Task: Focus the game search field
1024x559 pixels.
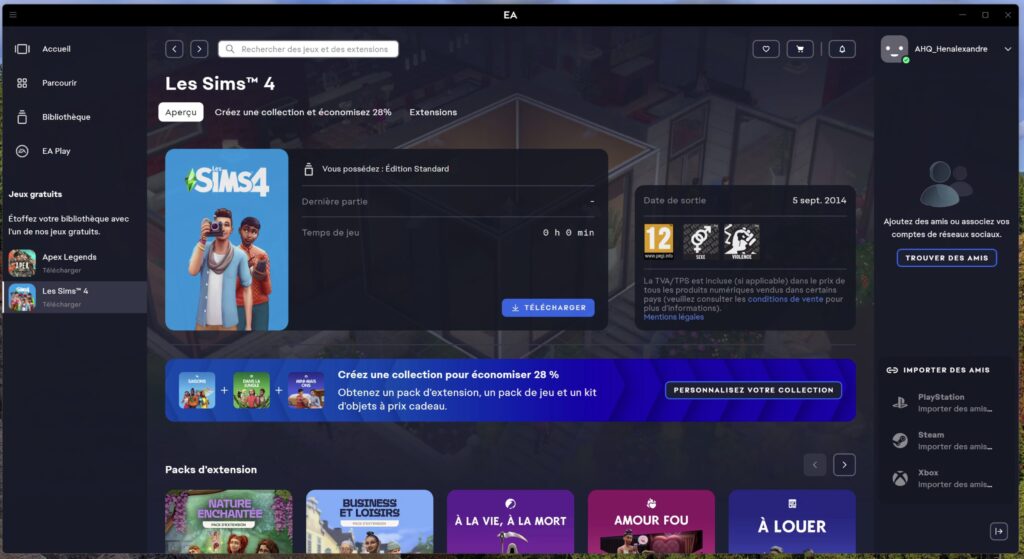Action: click(x=308, y=49)
